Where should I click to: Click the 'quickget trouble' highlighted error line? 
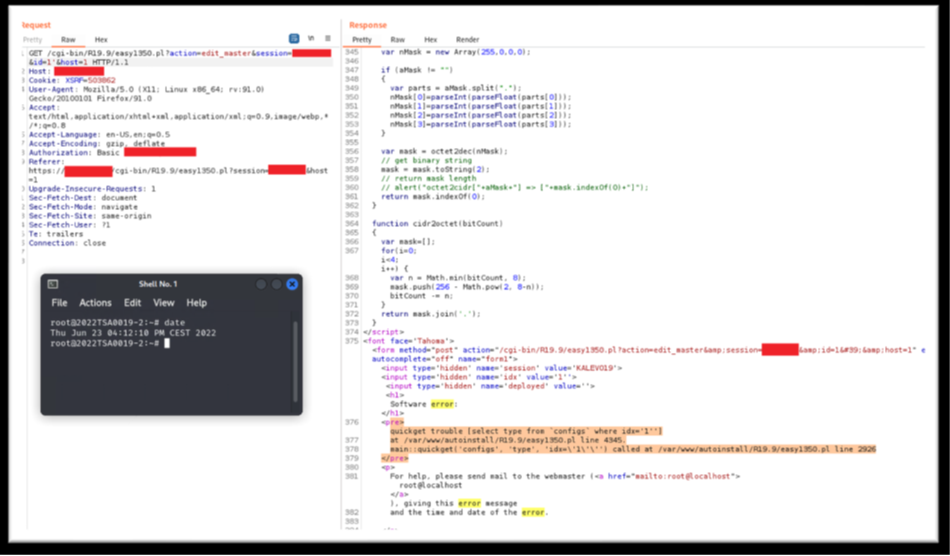point(526,431)
